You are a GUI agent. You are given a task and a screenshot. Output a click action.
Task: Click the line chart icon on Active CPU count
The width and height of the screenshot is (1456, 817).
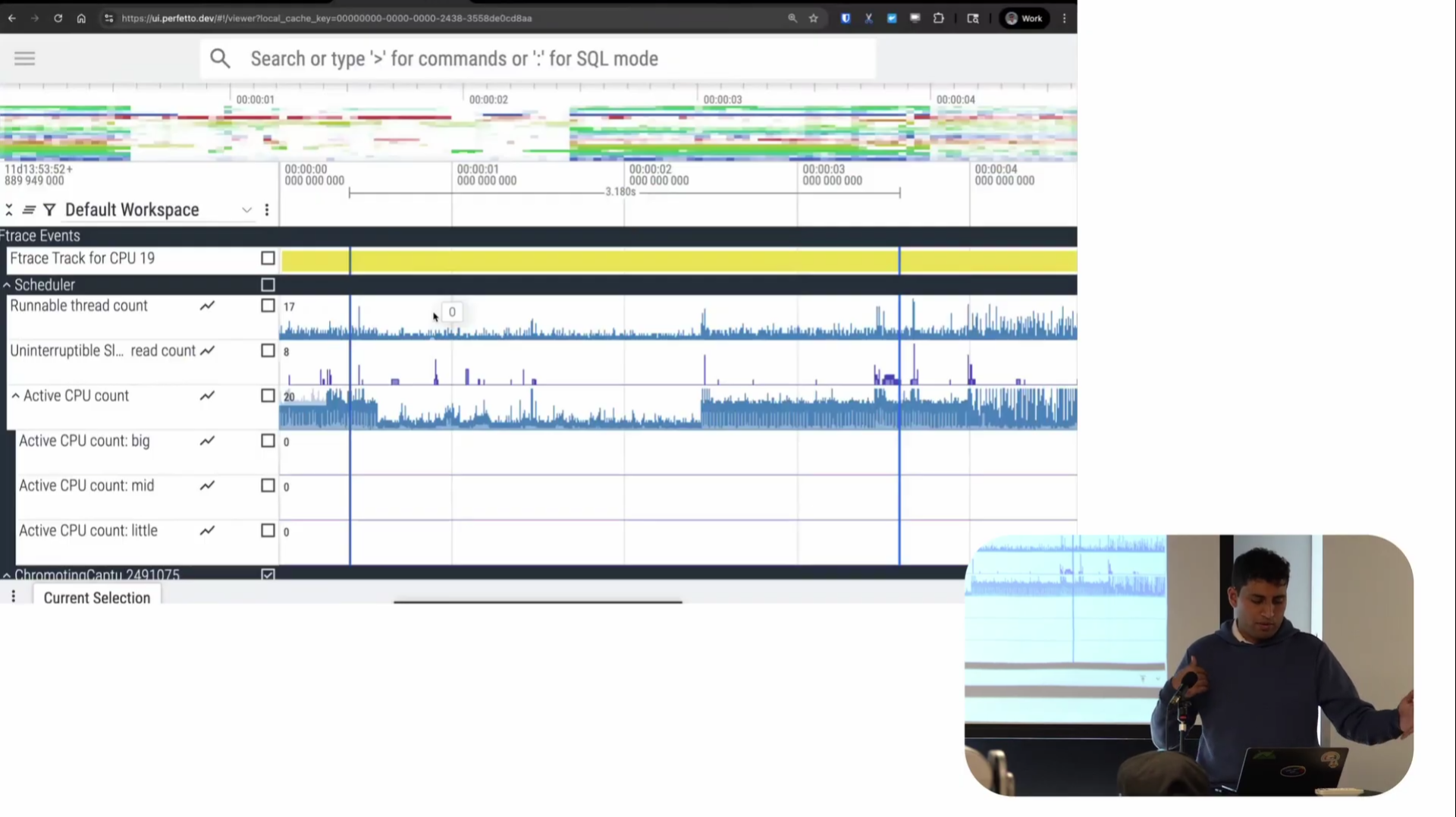coord(207,395)
